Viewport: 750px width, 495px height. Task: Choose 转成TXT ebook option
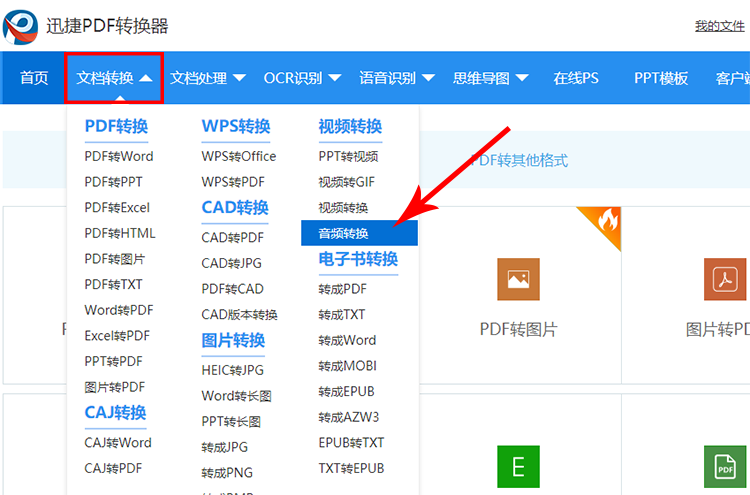pyautogui.click(x=342, y=315)
